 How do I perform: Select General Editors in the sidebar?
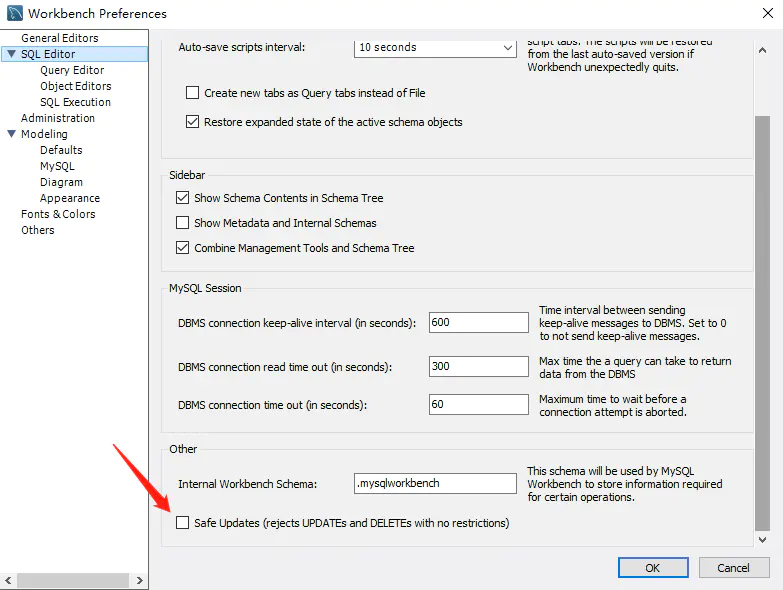(x=59, y=38)
